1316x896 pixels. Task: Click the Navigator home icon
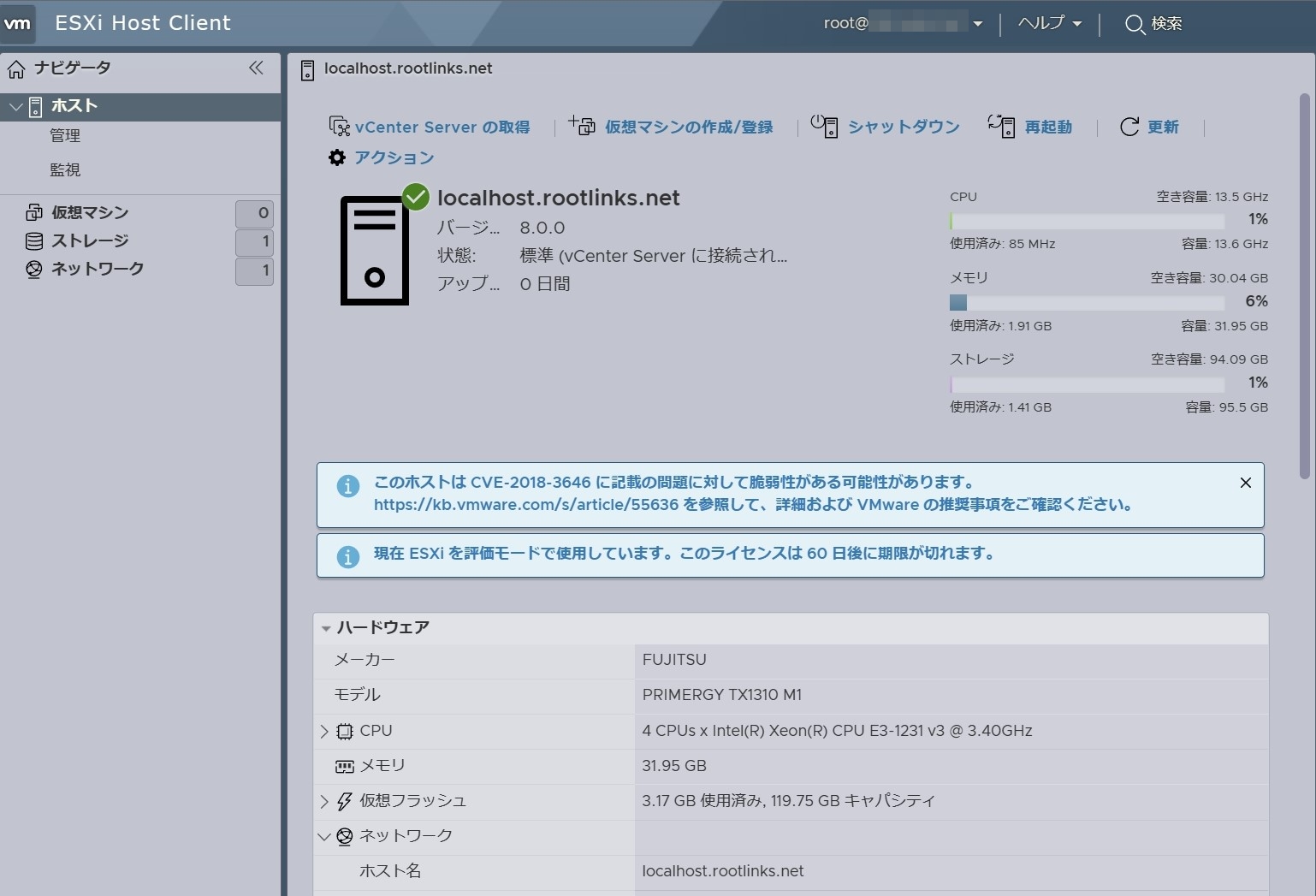pos(16,68)
